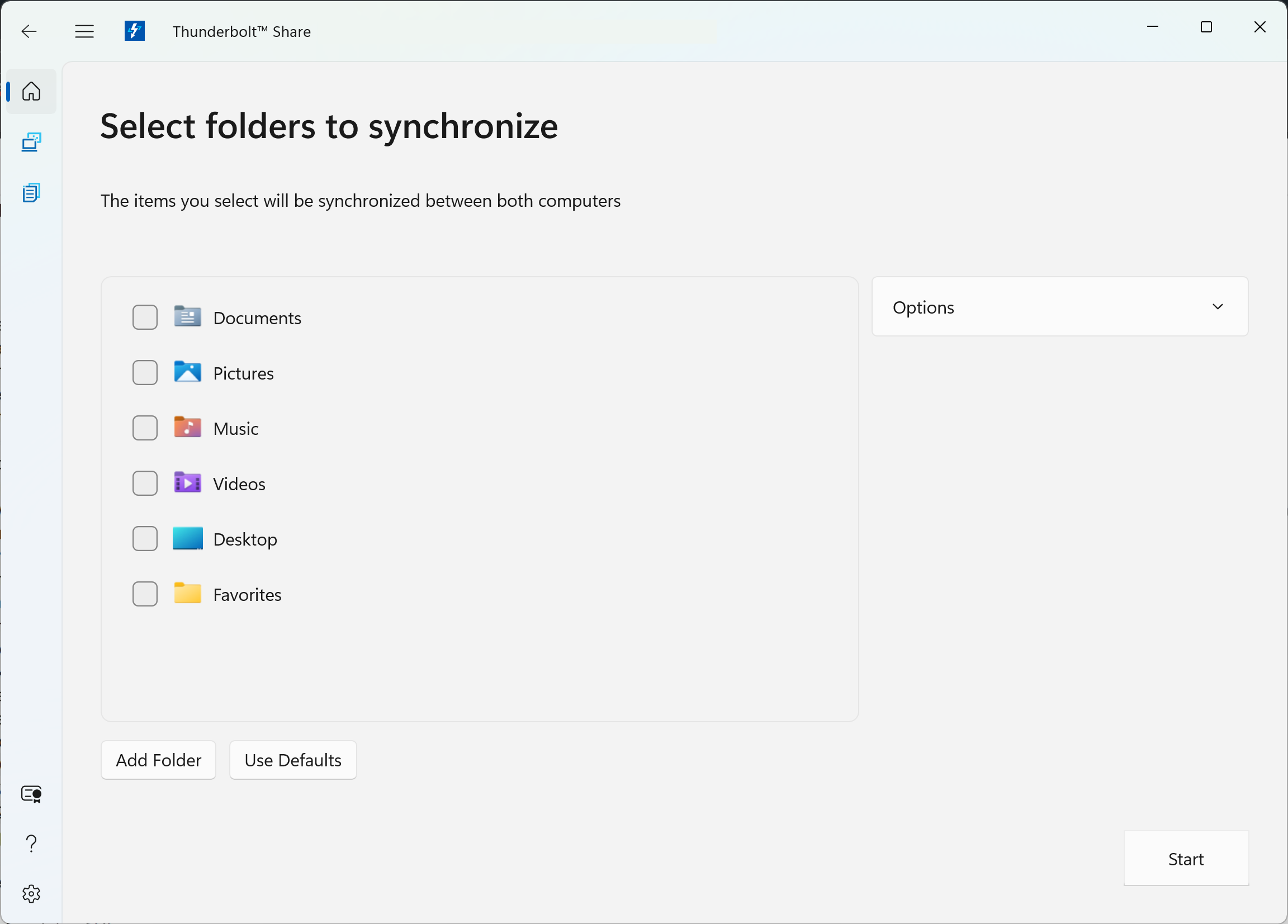Select the Desktop checkbox
The image size is (1288, 924).
[x=145, y=538]
